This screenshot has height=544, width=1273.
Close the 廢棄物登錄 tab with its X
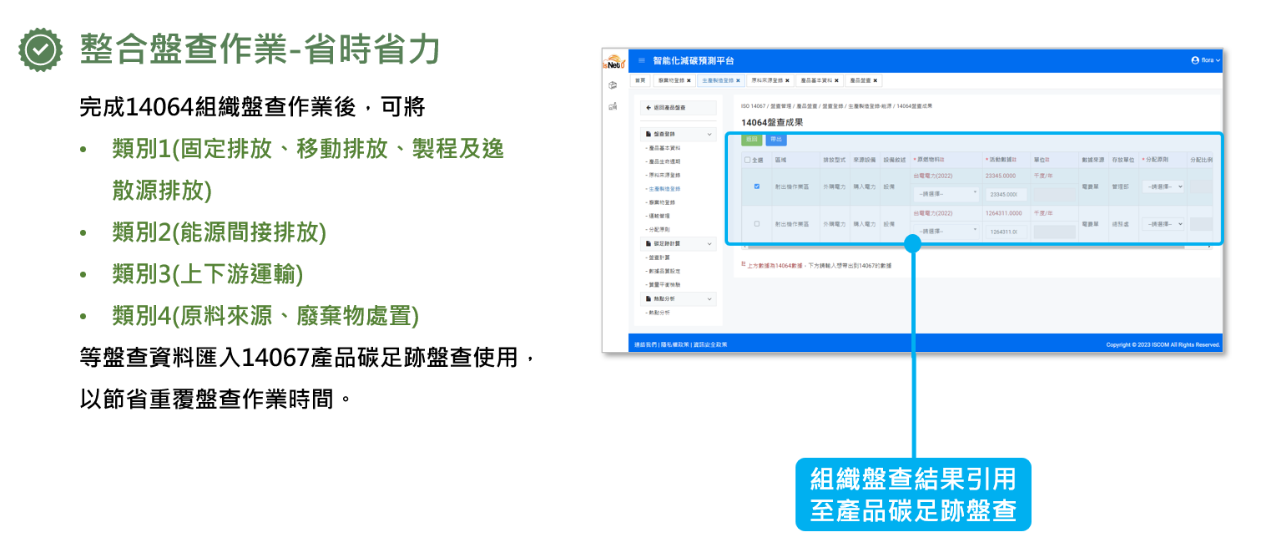(x=689, y=80)
